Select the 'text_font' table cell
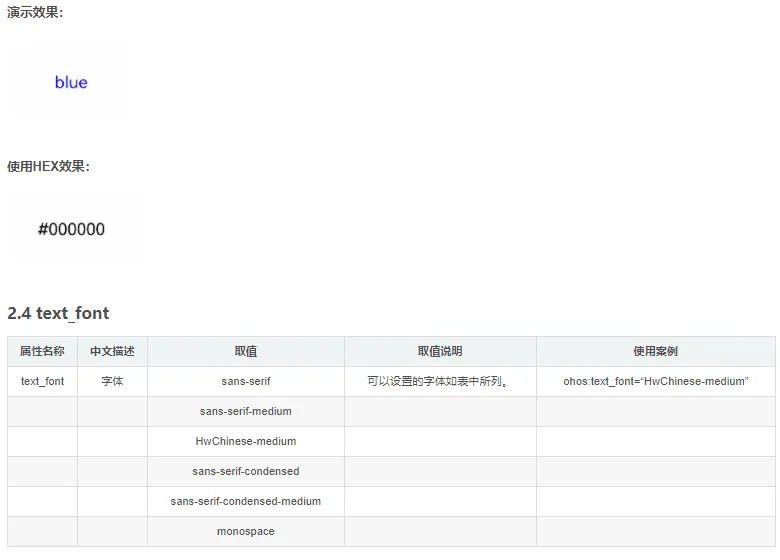 [x=42, y=381]
